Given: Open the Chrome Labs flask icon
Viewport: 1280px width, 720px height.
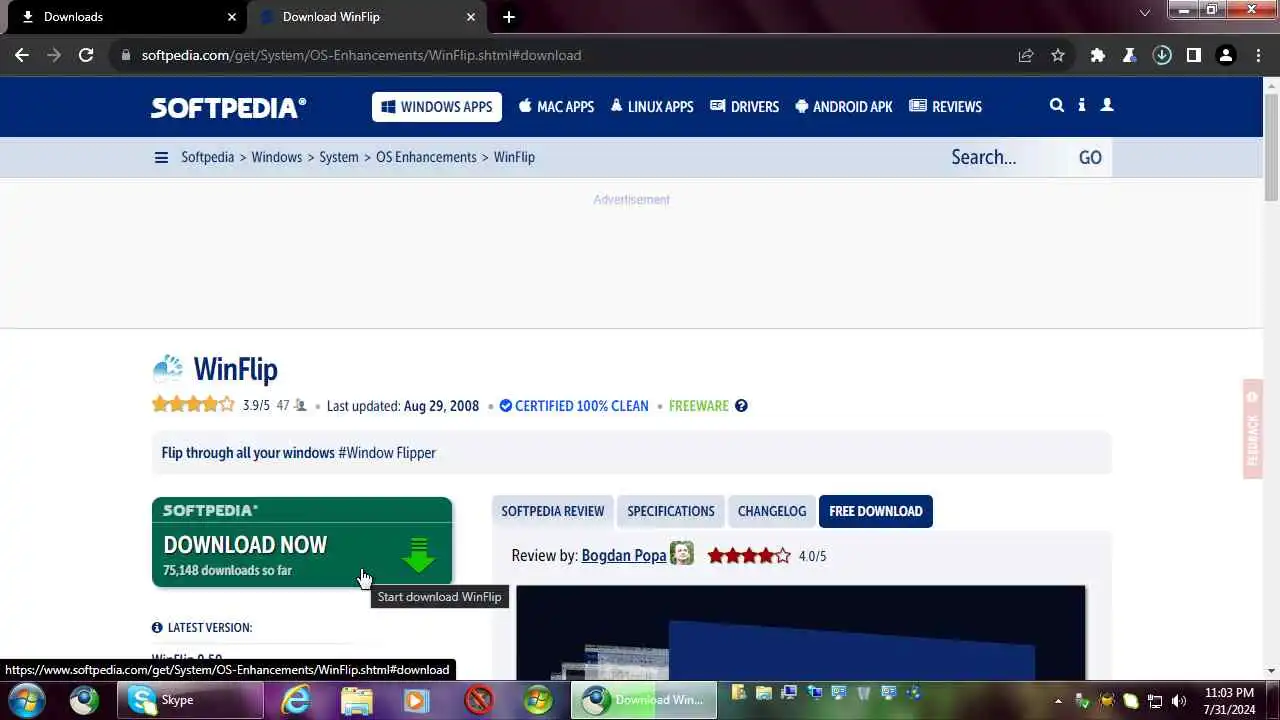Looking at the screenshot, I should coord(1130,55).
